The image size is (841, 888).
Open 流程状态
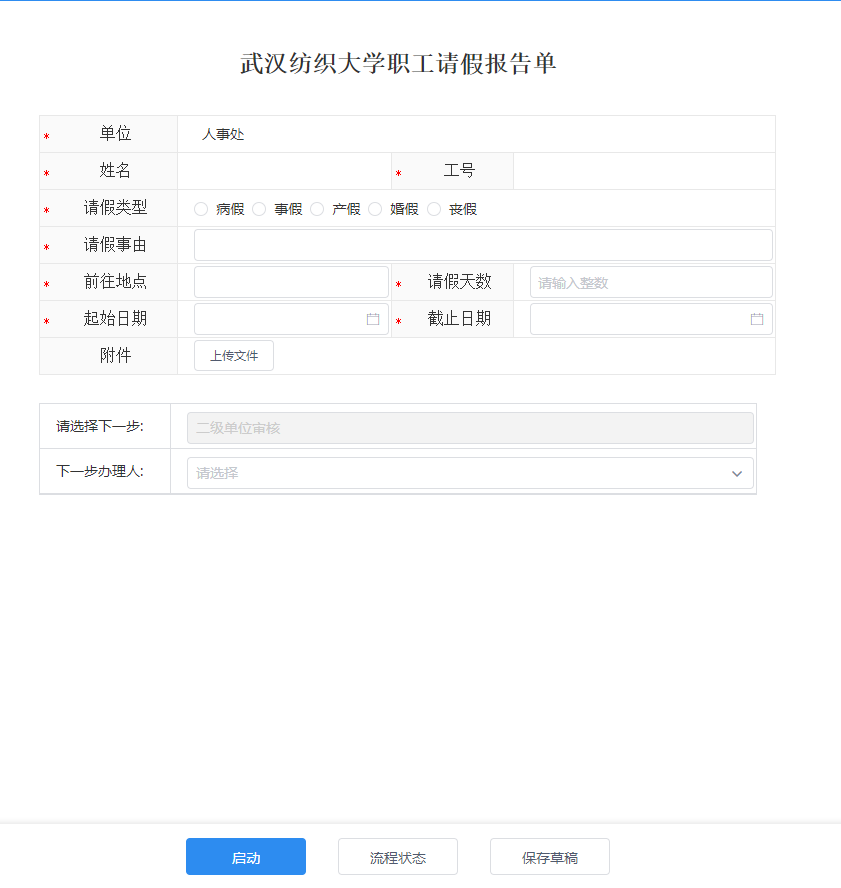pyautogui.click(x=398, y=856)
